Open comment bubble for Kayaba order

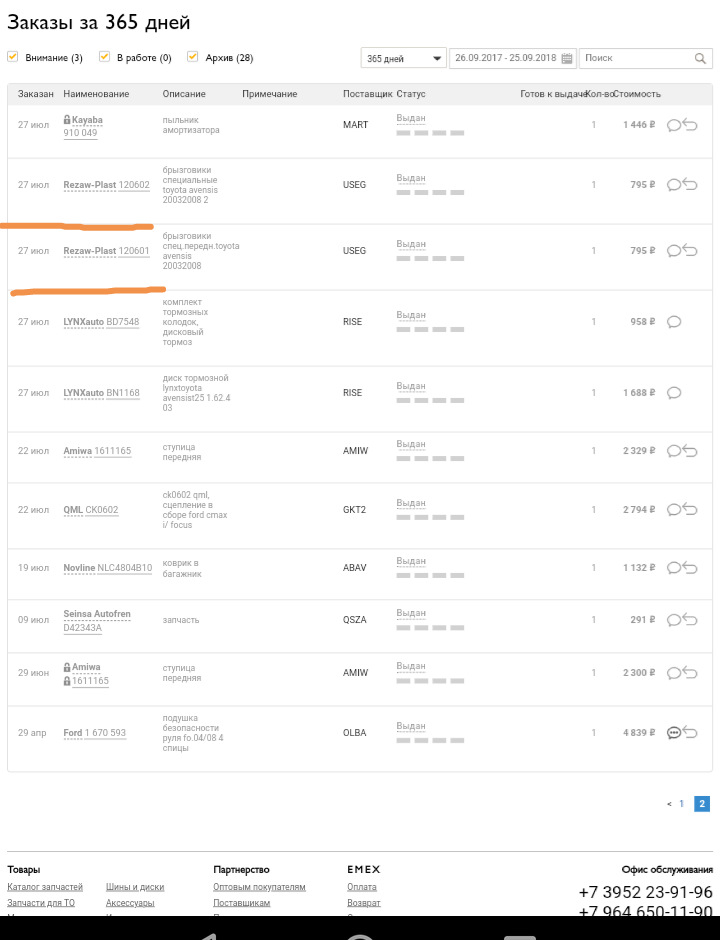click(x=673, y=125)
